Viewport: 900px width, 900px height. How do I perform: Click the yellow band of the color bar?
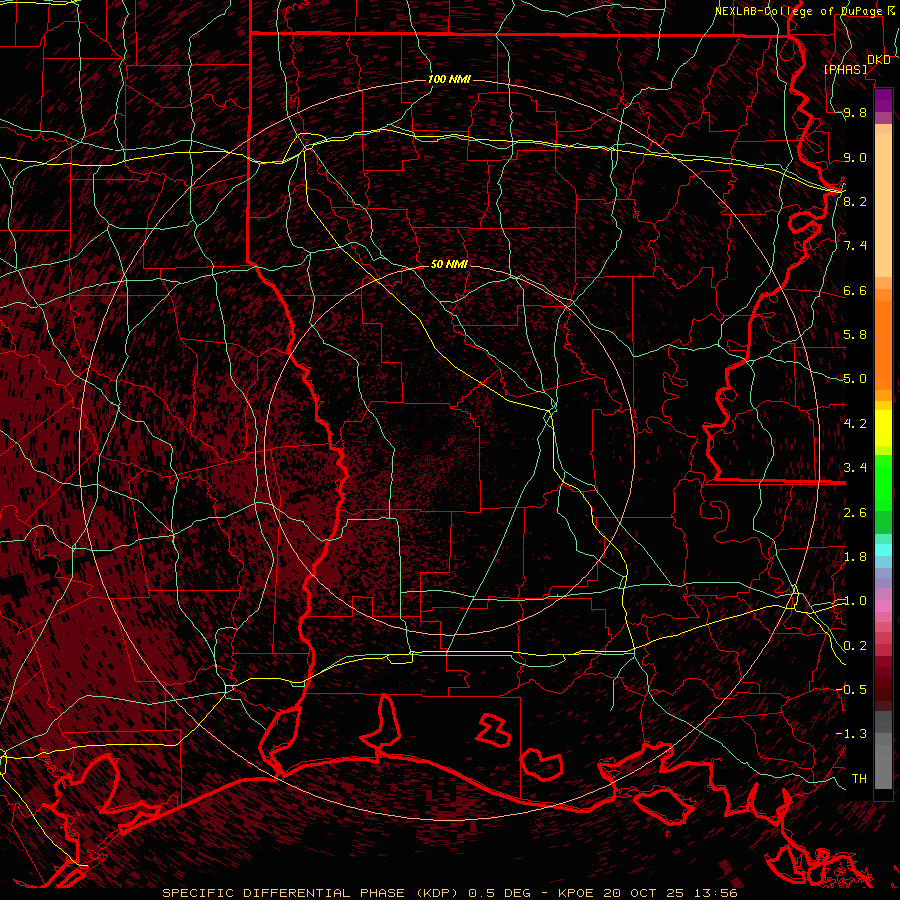883,428
